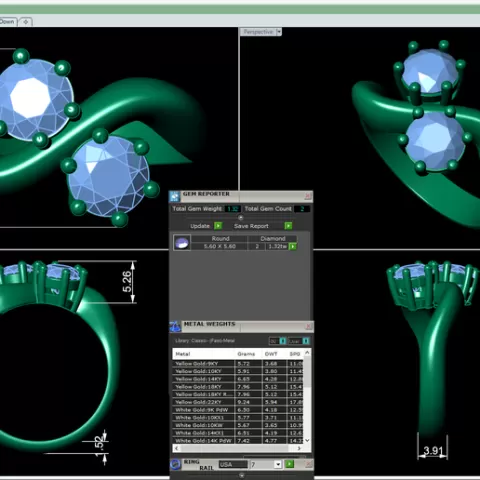Select the Down viewport tab

7,22
